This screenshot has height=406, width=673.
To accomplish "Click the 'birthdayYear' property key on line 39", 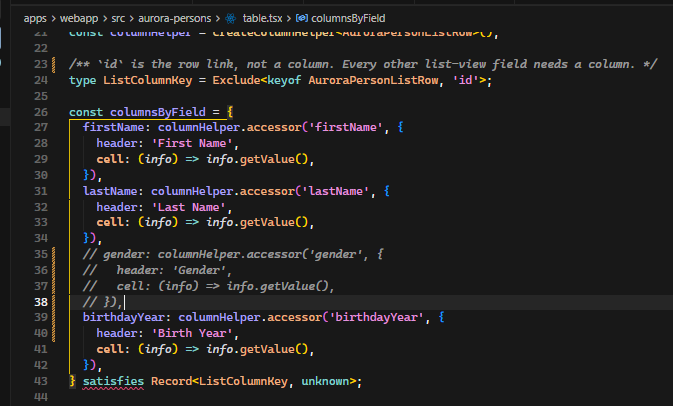I will (x=124, y=317).
